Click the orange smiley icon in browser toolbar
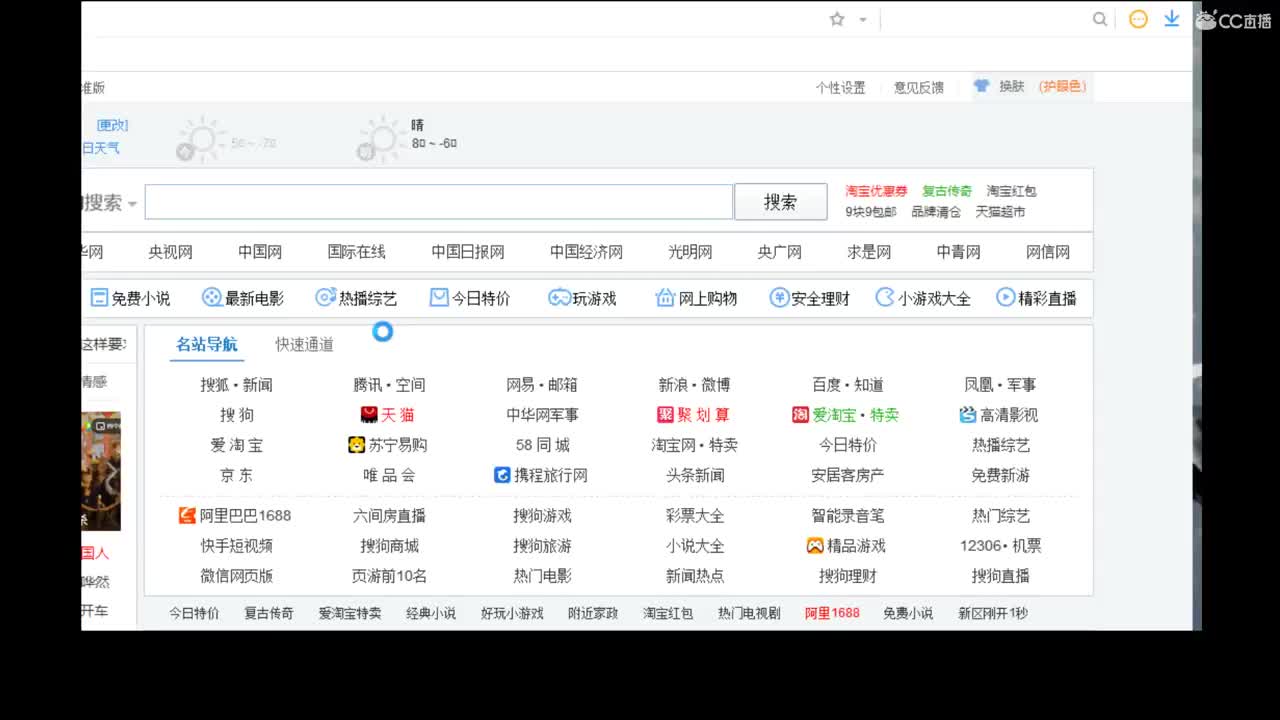The image size is (1280, 720). click(x=1138, y=19)
